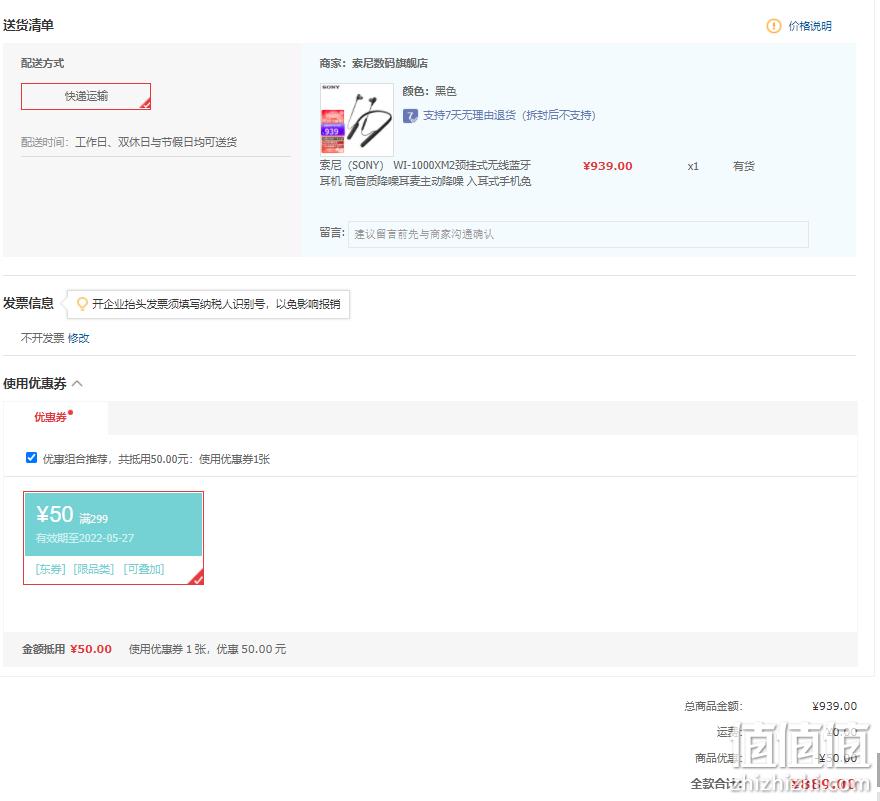The height and width of the screenshot is (801, 880).
Task: Click the 不开发票 invoice status text
Action: click(x=43, y=338)
